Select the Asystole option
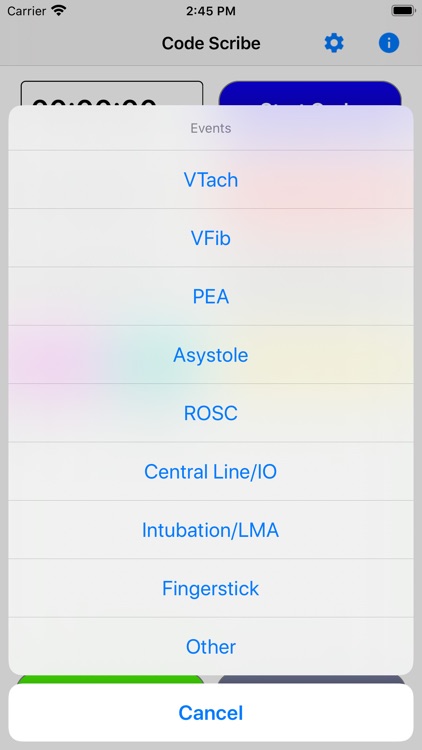The image size is (422, 750). pos(211,354)
